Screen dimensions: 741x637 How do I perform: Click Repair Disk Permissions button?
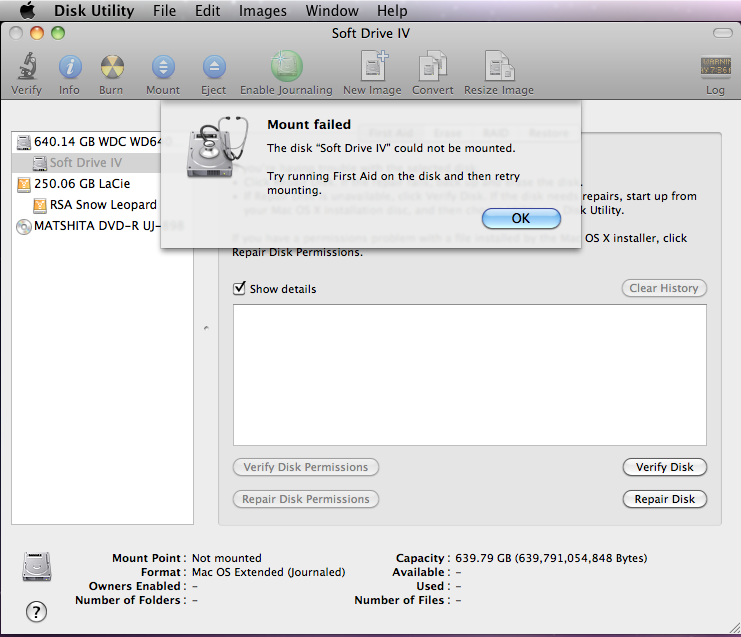tap(306, 499)
